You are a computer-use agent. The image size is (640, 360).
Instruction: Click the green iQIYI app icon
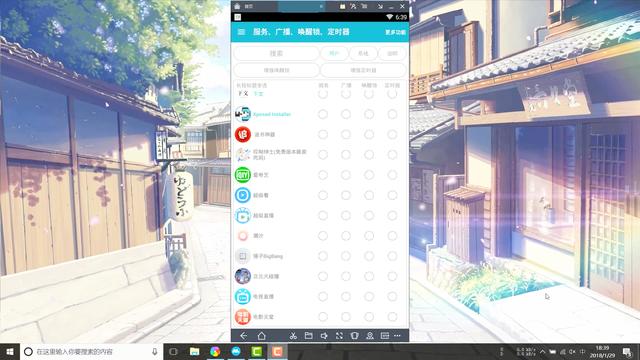point(242,175)
